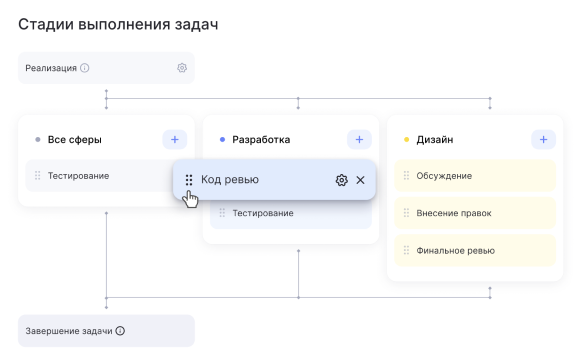This screenshot has height=364, width=576.
Task: Add stage to Разработка column
Action: 359,140
